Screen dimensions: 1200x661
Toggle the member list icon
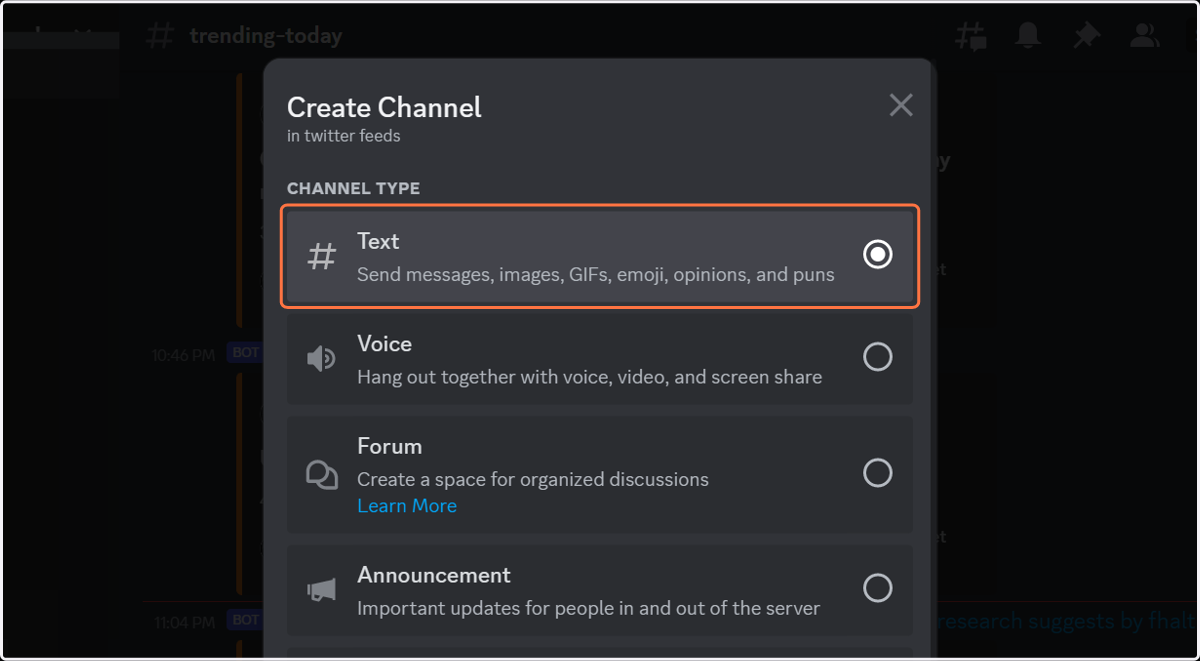[1144, 36]
